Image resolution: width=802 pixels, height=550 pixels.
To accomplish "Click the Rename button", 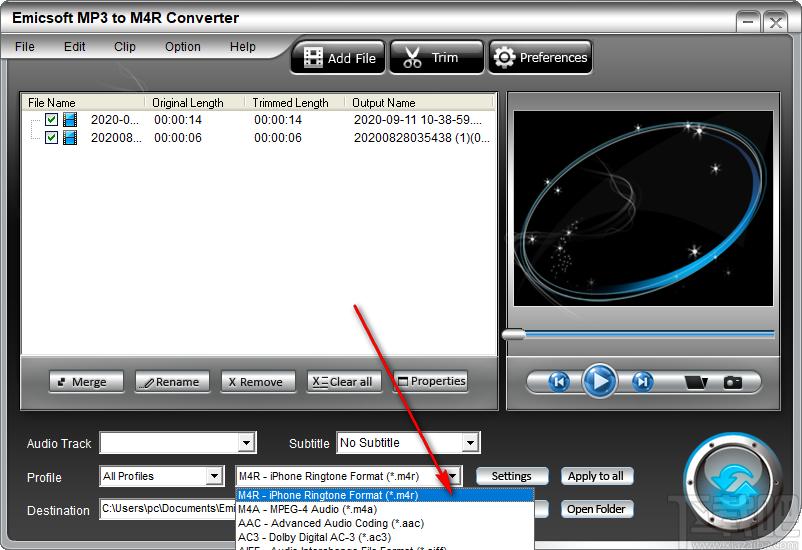I will (172, 382).
